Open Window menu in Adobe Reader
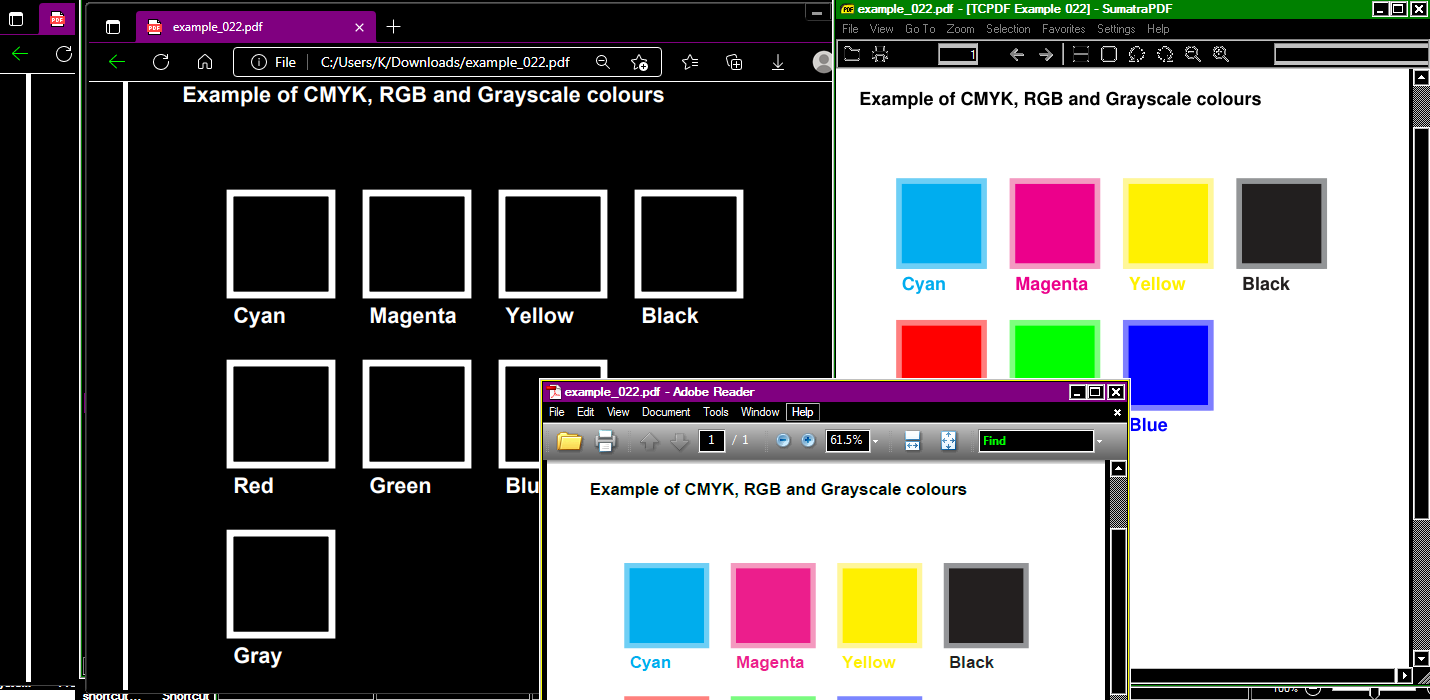Screen dimensions: 1430x700 pyautogui.click(x=760, y=412)
